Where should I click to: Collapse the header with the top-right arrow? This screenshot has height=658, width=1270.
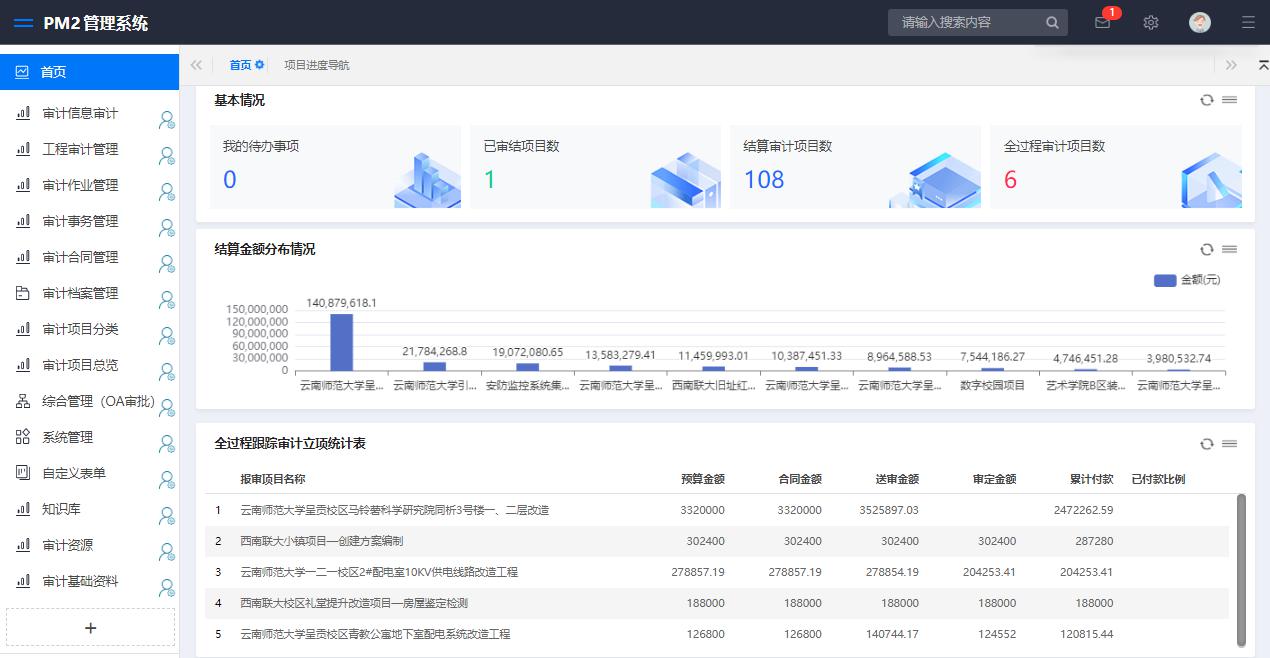[x=1263, y=65]
